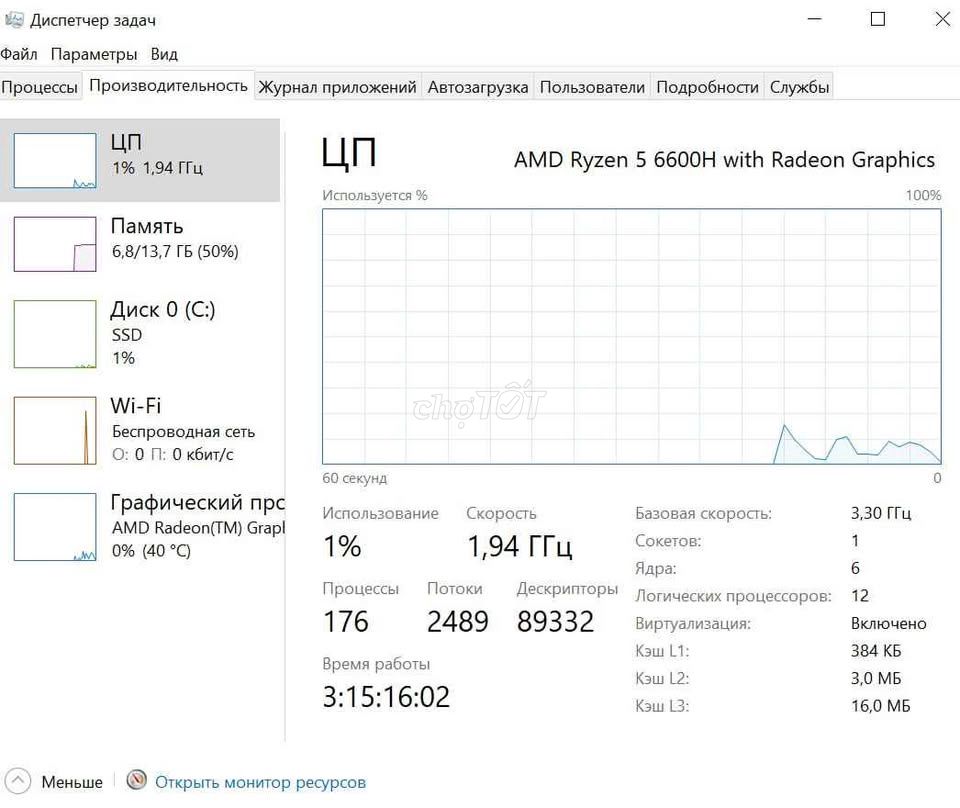Maximize the Диспетчер задач window
This screenshot has height=808, width=960.
pos(877,19)
